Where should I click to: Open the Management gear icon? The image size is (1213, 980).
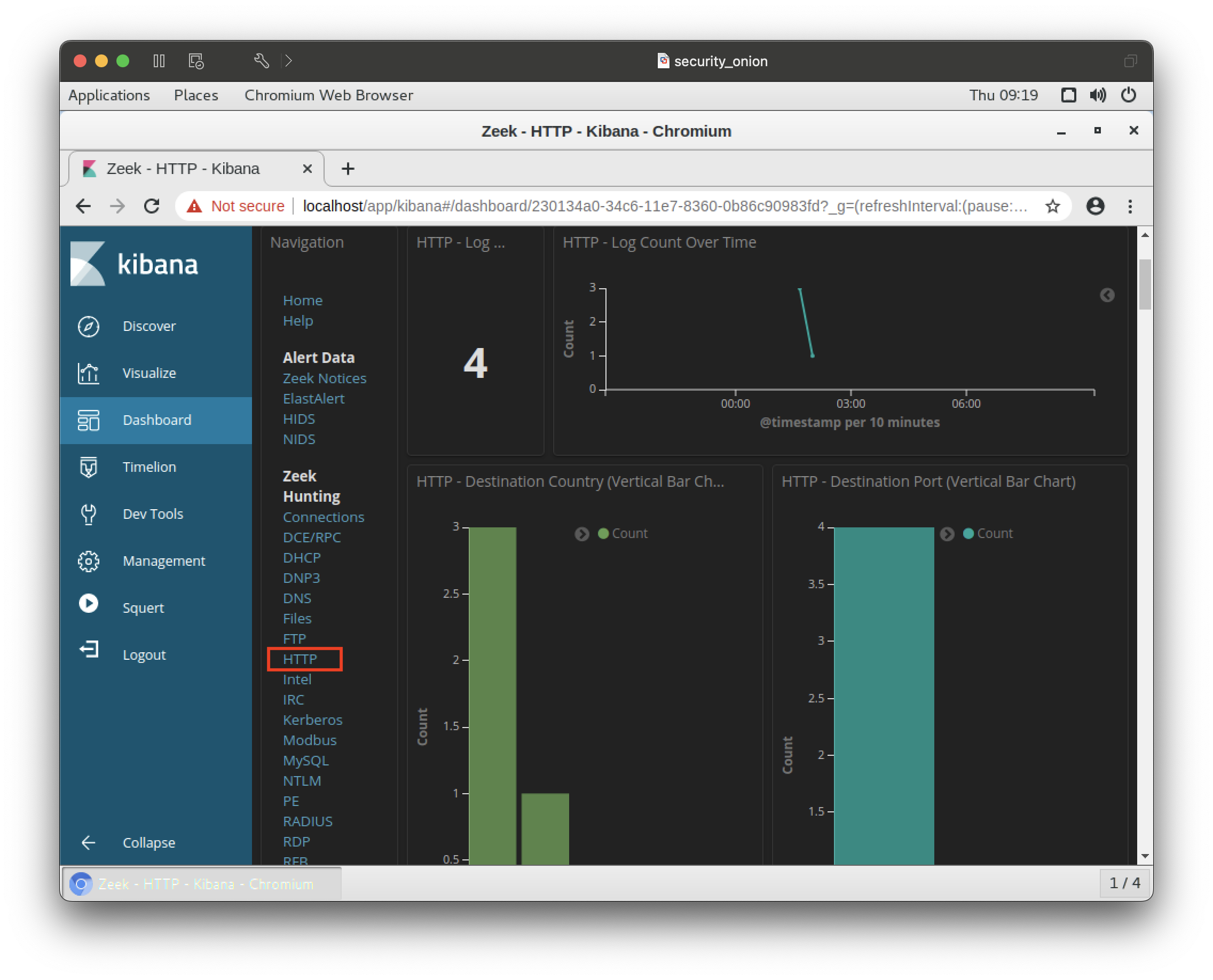tap(88, 561)
